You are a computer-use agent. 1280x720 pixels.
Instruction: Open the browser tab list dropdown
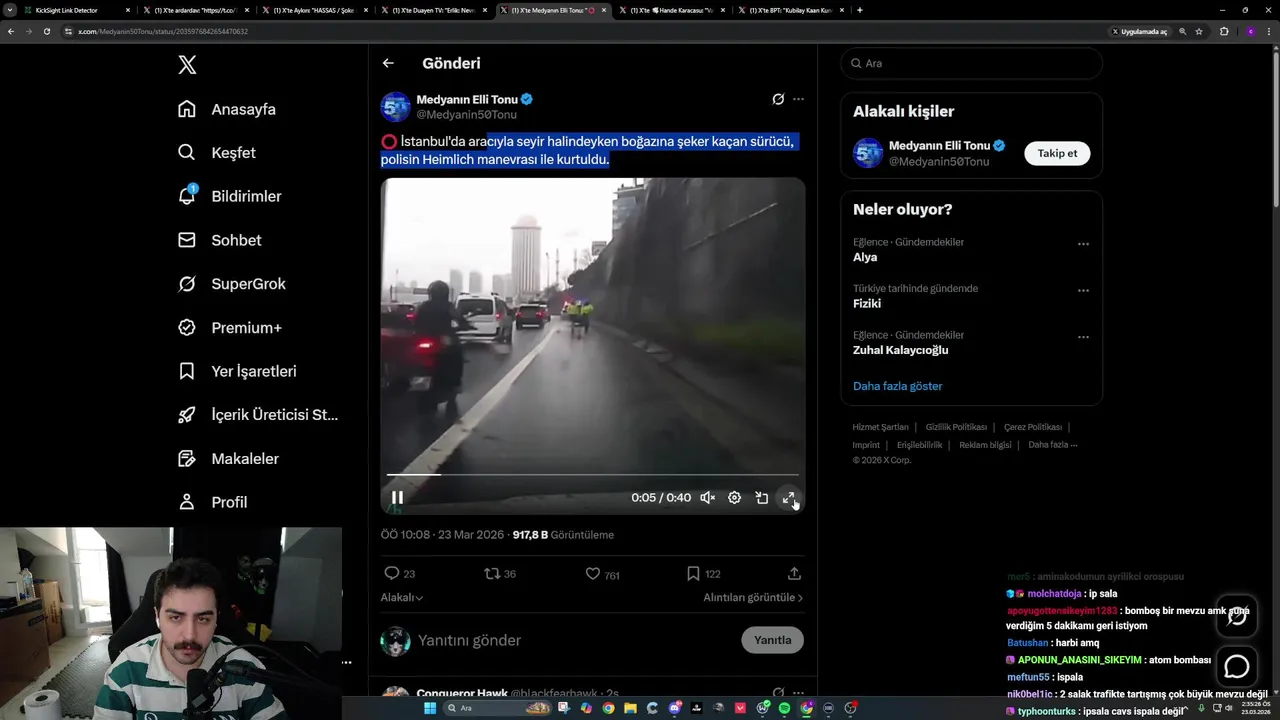click(9, 10)
